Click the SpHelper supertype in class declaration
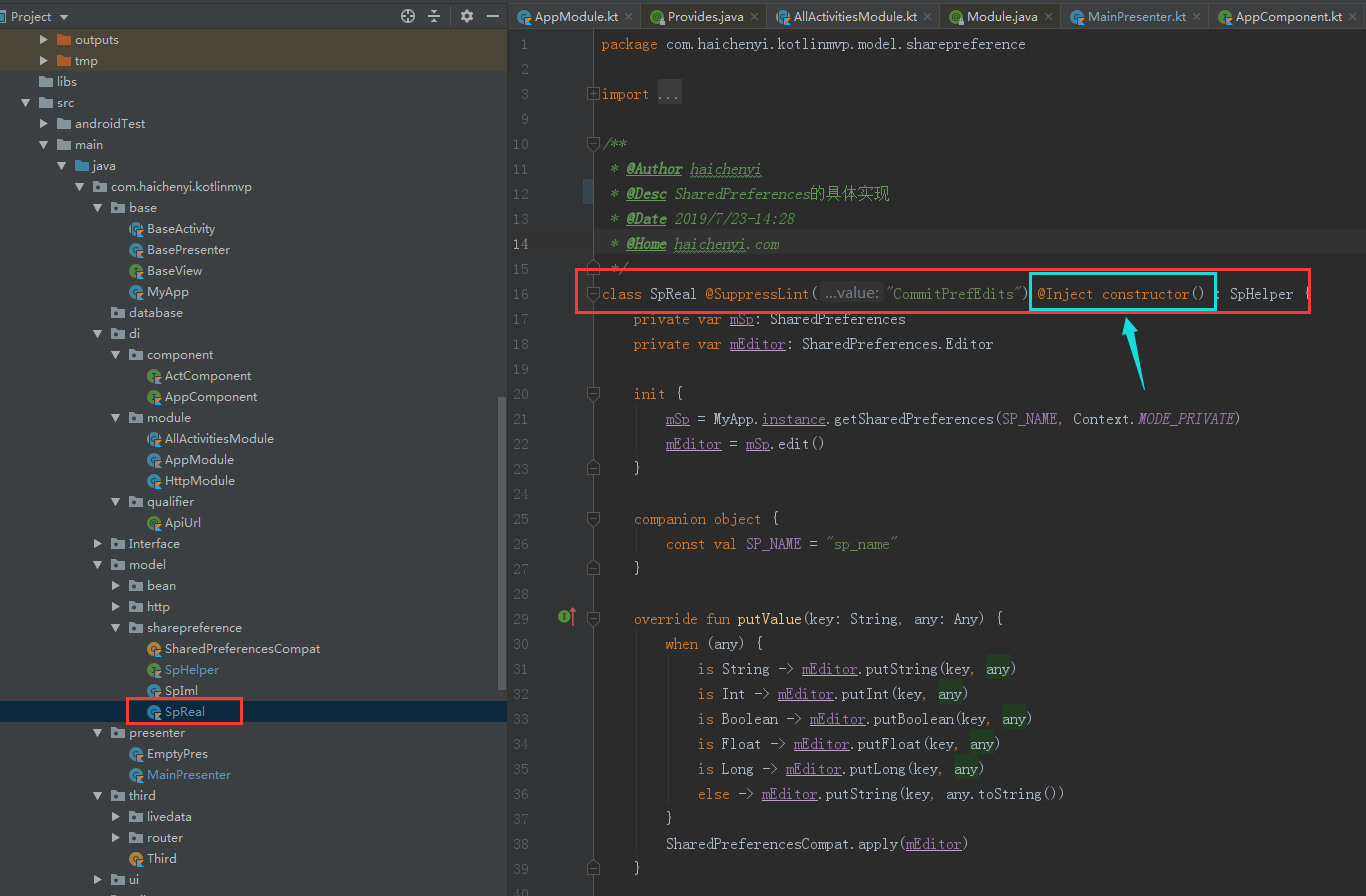Viewport: 1366px width, 896px height. click(x=1261, y=294)
